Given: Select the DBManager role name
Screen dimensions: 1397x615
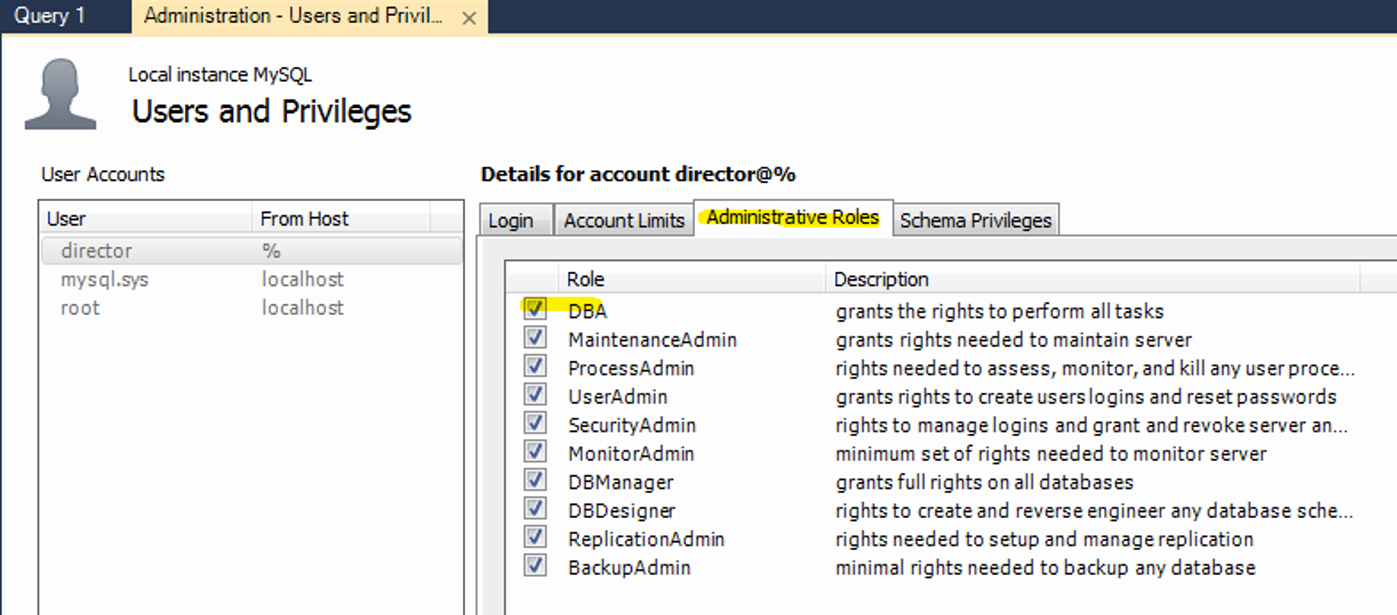Looking at the screenshot, I should [x=621, y=483].
